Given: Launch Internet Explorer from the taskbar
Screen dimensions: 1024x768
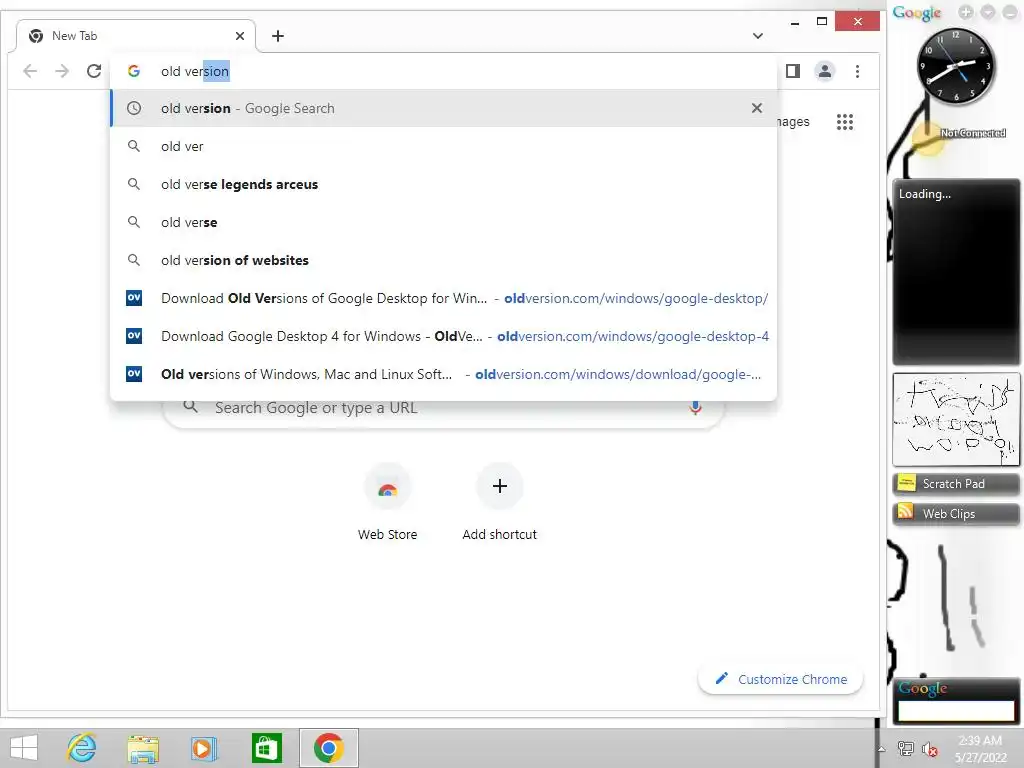Looking at the screenshot, I should [82, 748].
